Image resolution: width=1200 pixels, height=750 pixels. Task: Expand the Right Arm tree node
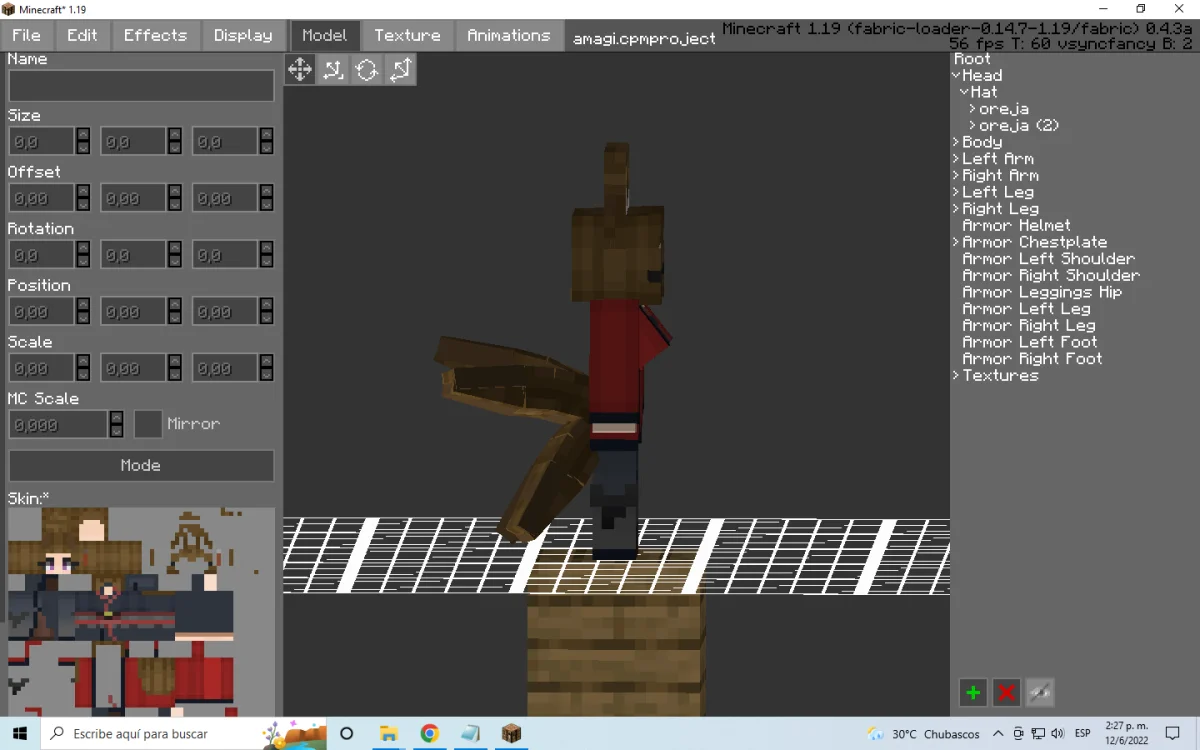(956, 176)
